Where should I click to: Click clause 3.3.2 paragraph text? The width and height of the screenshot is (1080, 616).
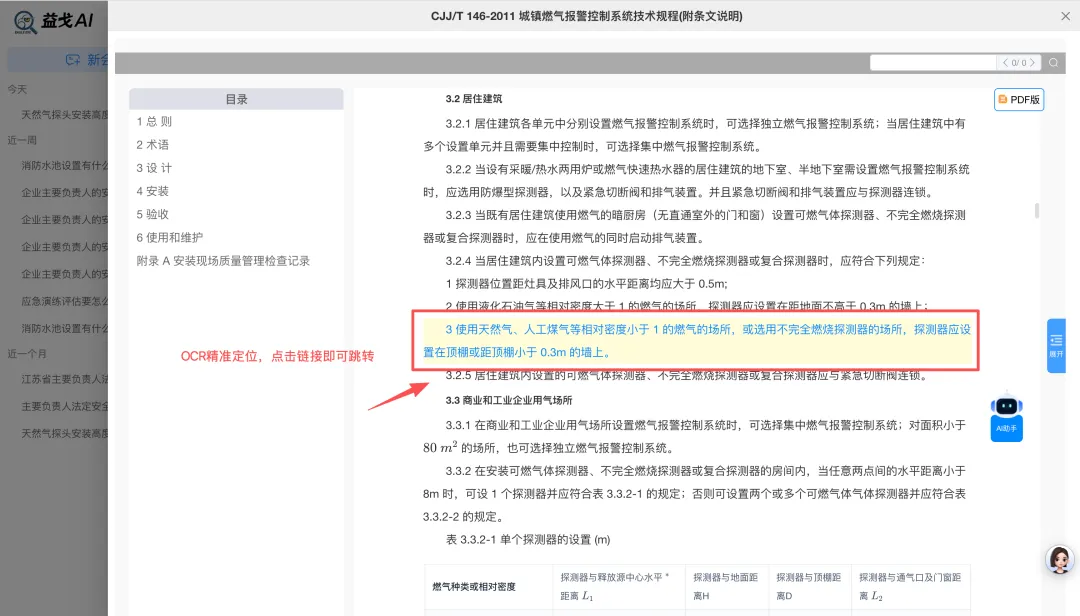694,493
